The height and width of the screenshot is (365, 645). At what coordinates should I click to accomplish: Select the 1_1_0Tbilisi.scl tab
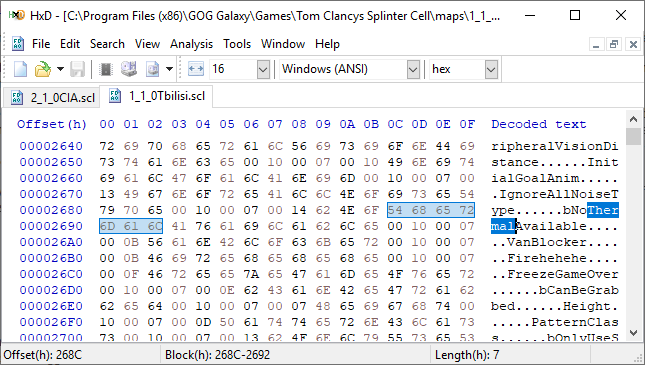(x=157, y=96)
